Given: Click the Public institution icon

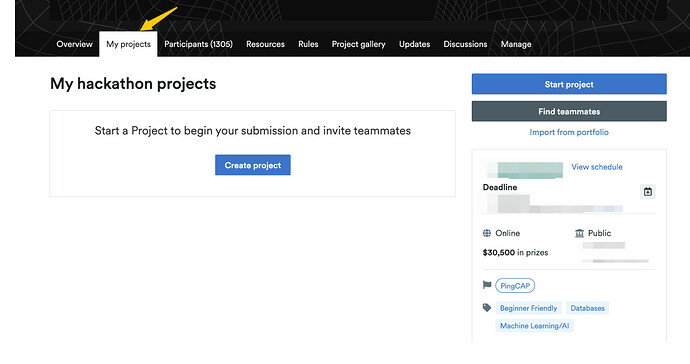Looking at the screenshot, I should coord(579,233).
